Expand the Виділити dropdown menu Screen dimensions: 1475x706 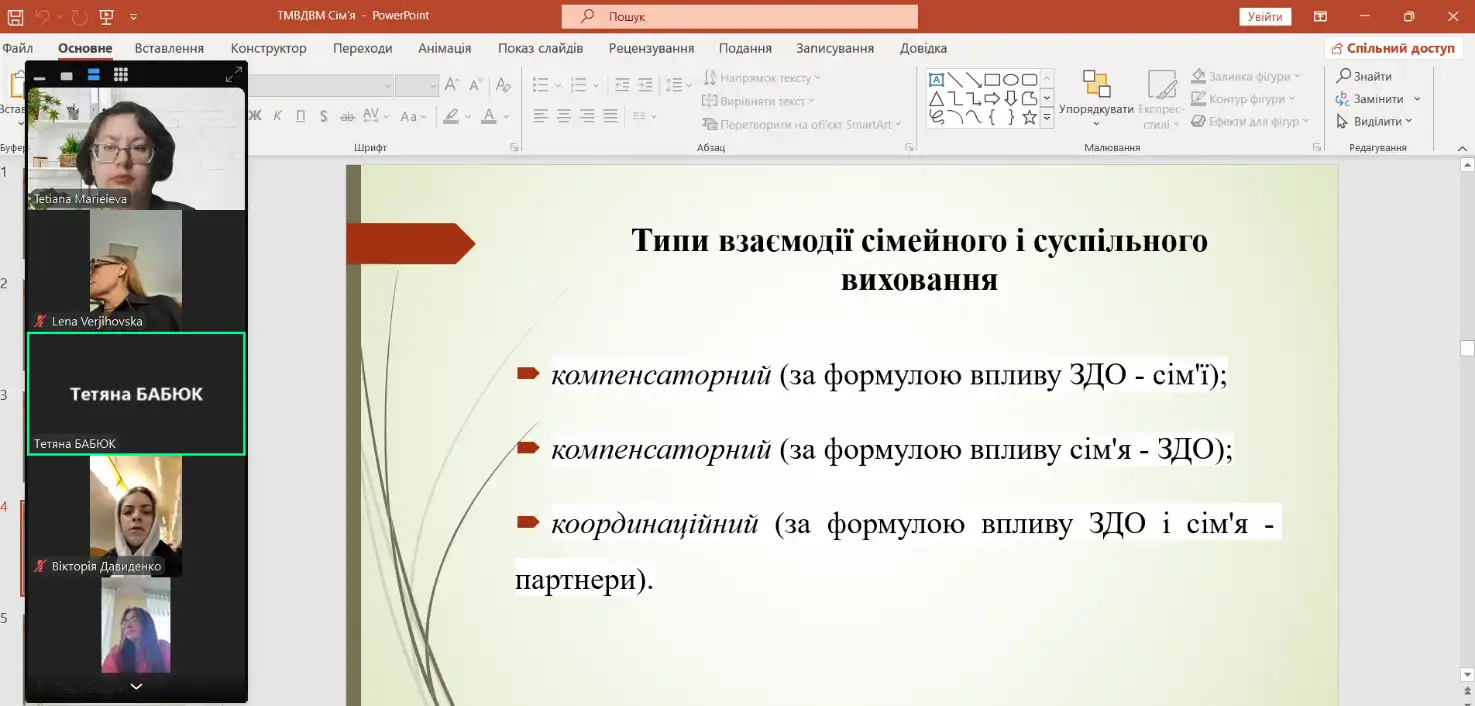tap(1409, 121)
